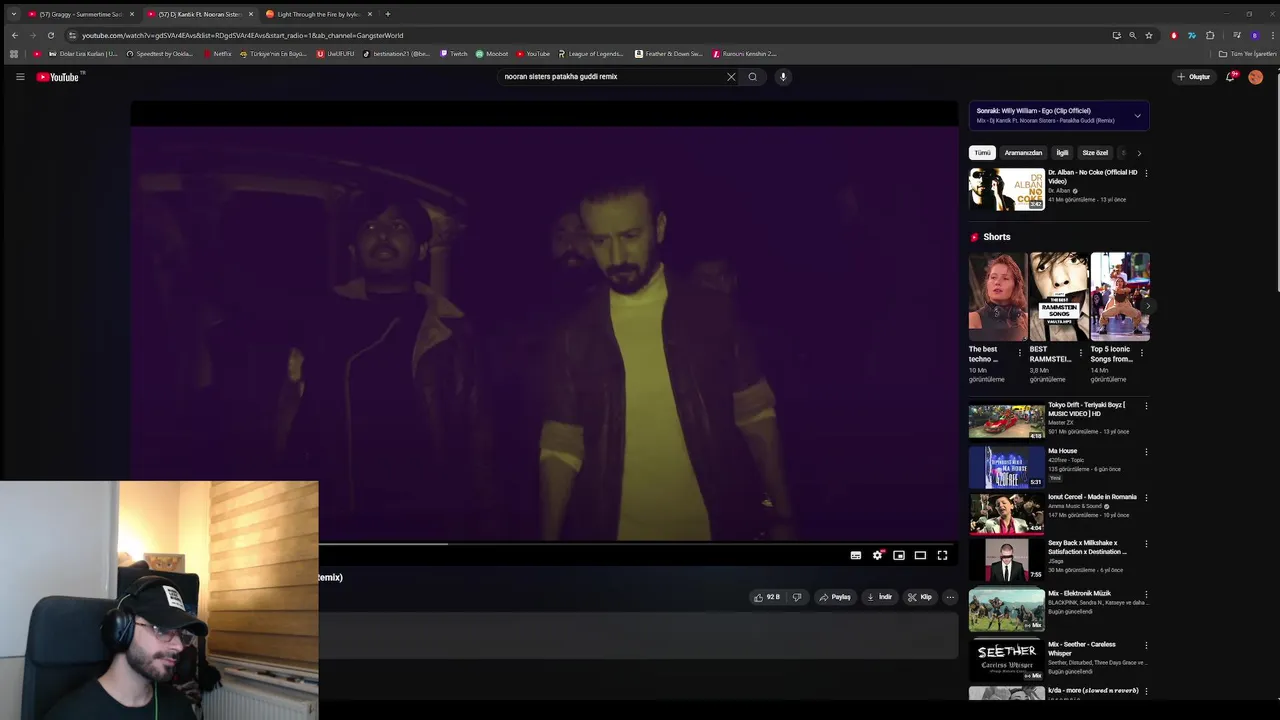
Task: Click the İndir download button
Action: coord(879,597)
